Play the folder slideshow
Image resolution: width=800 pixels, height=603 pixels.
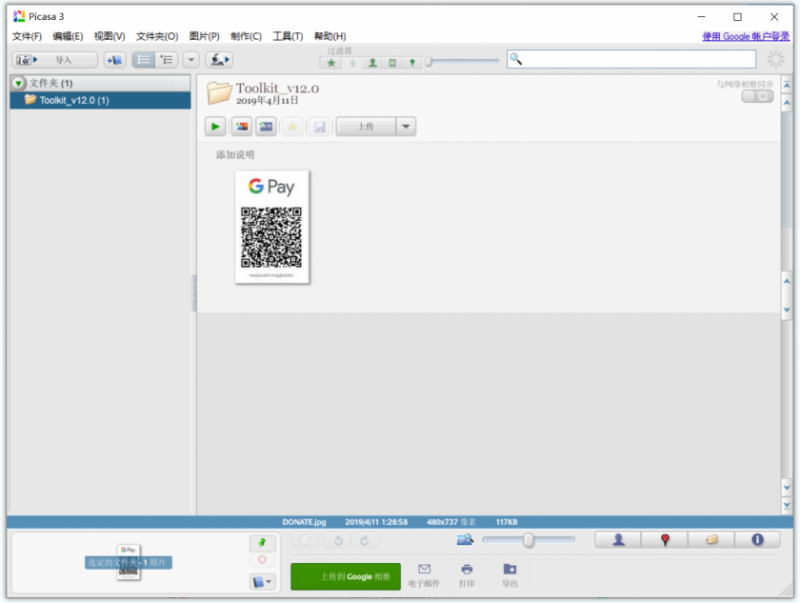[216, 127]
